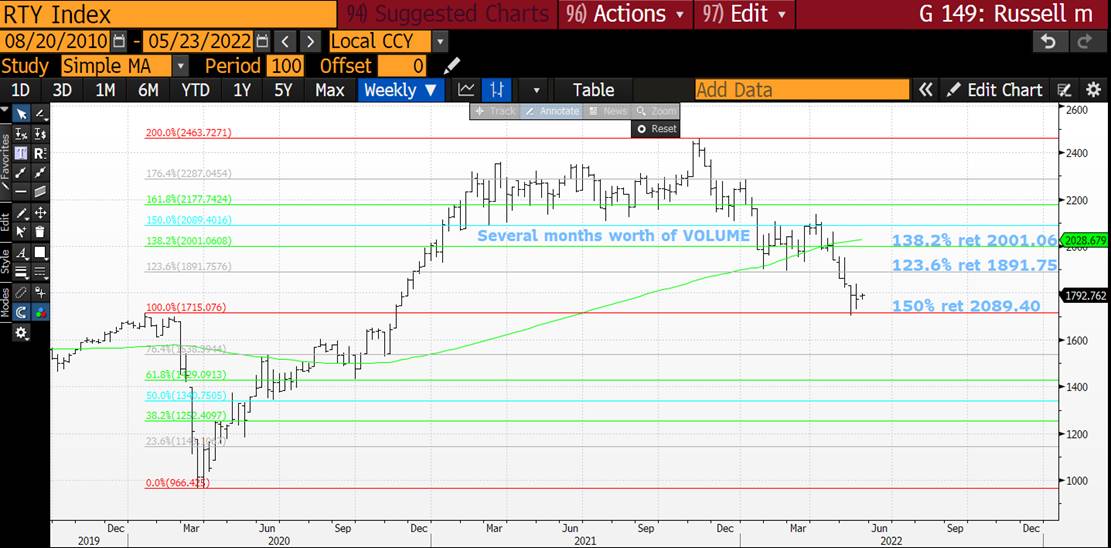Click the undo arrow button
The height and width of the screenshot is (548, 1111).
tap(1047, 41)
